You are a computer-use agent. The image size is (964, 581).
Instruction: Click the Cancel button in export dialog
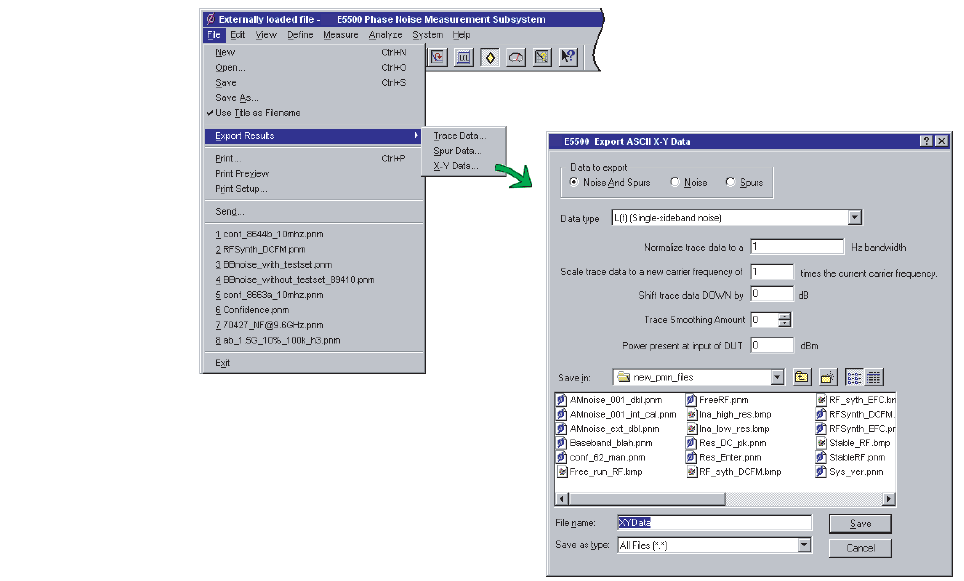click(860, 548)
